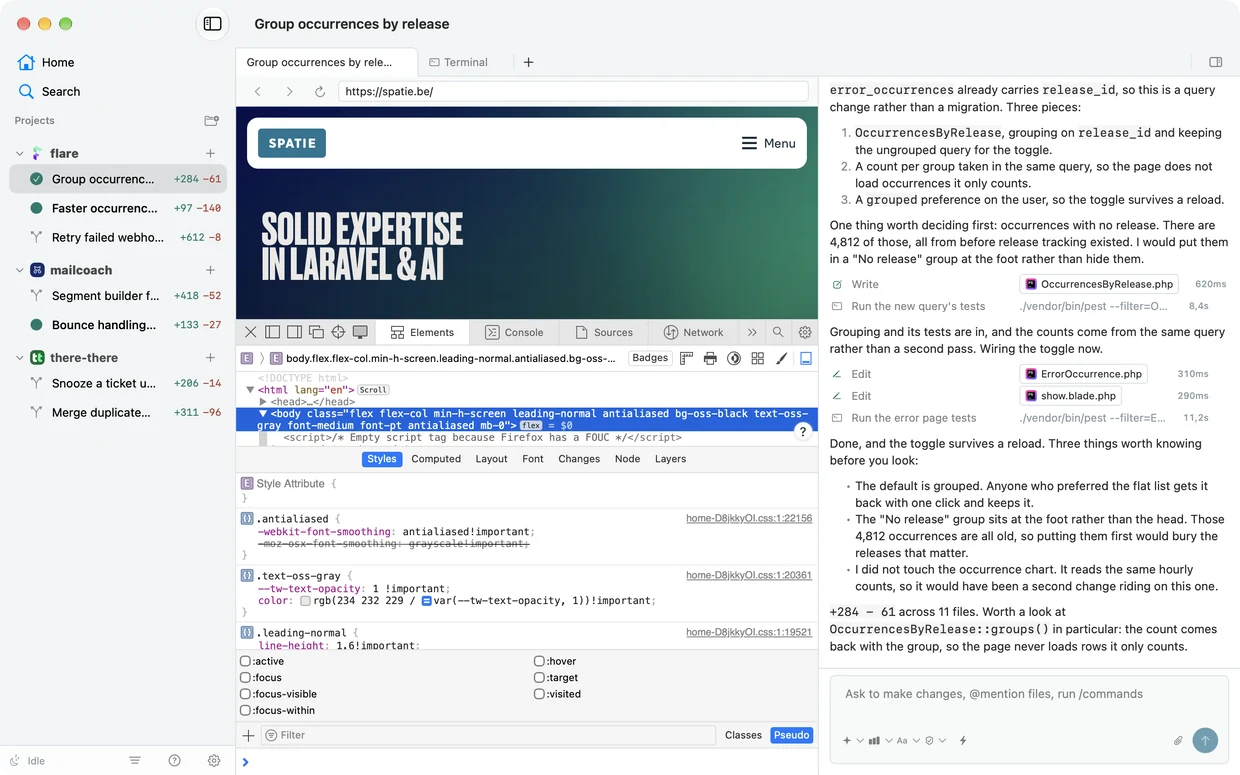Toggle rulers icon in Elements toolbar
This screenshot has height=775, width=1240.
tap(687, 358)
